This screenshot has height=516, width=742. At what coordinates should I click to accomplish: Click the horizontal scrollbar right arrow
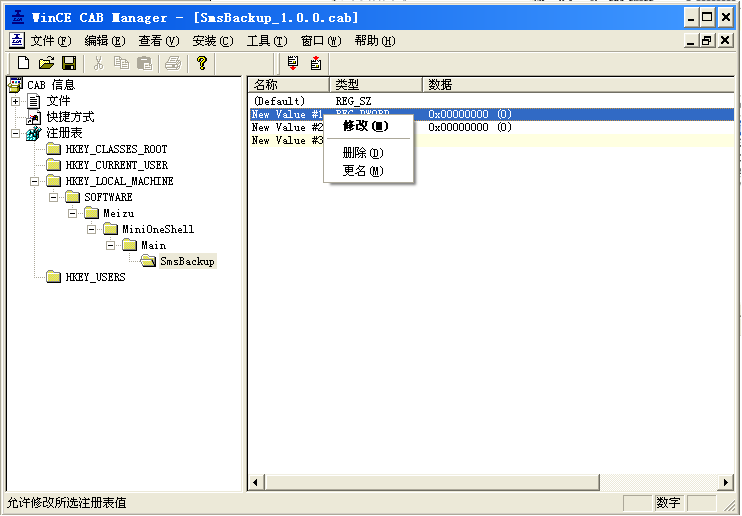pos(725,482)
